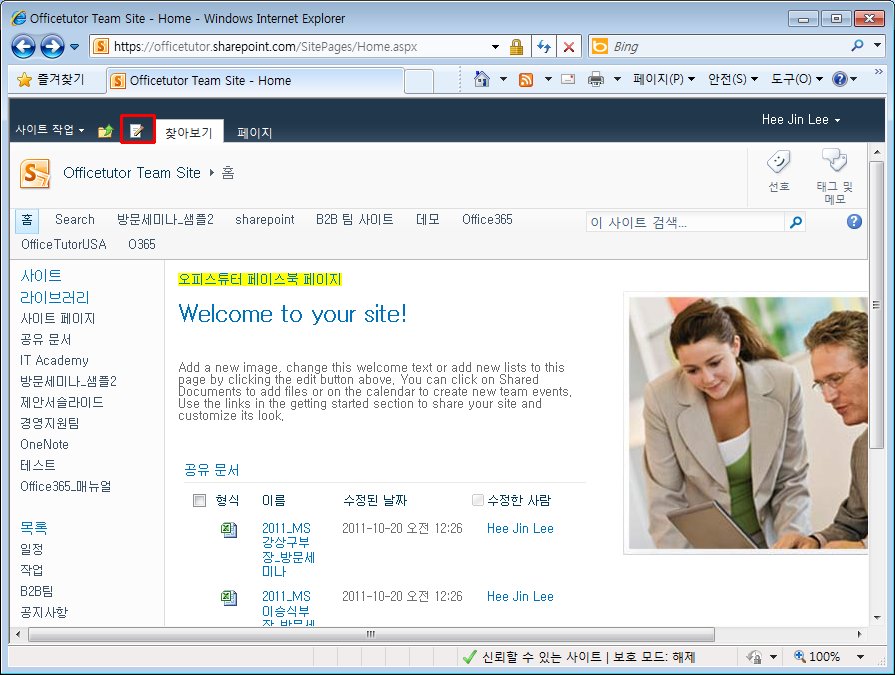Viewport: 895px width, 675px height.
Task: Open the Search top navigation link
Action: (75, 220)
